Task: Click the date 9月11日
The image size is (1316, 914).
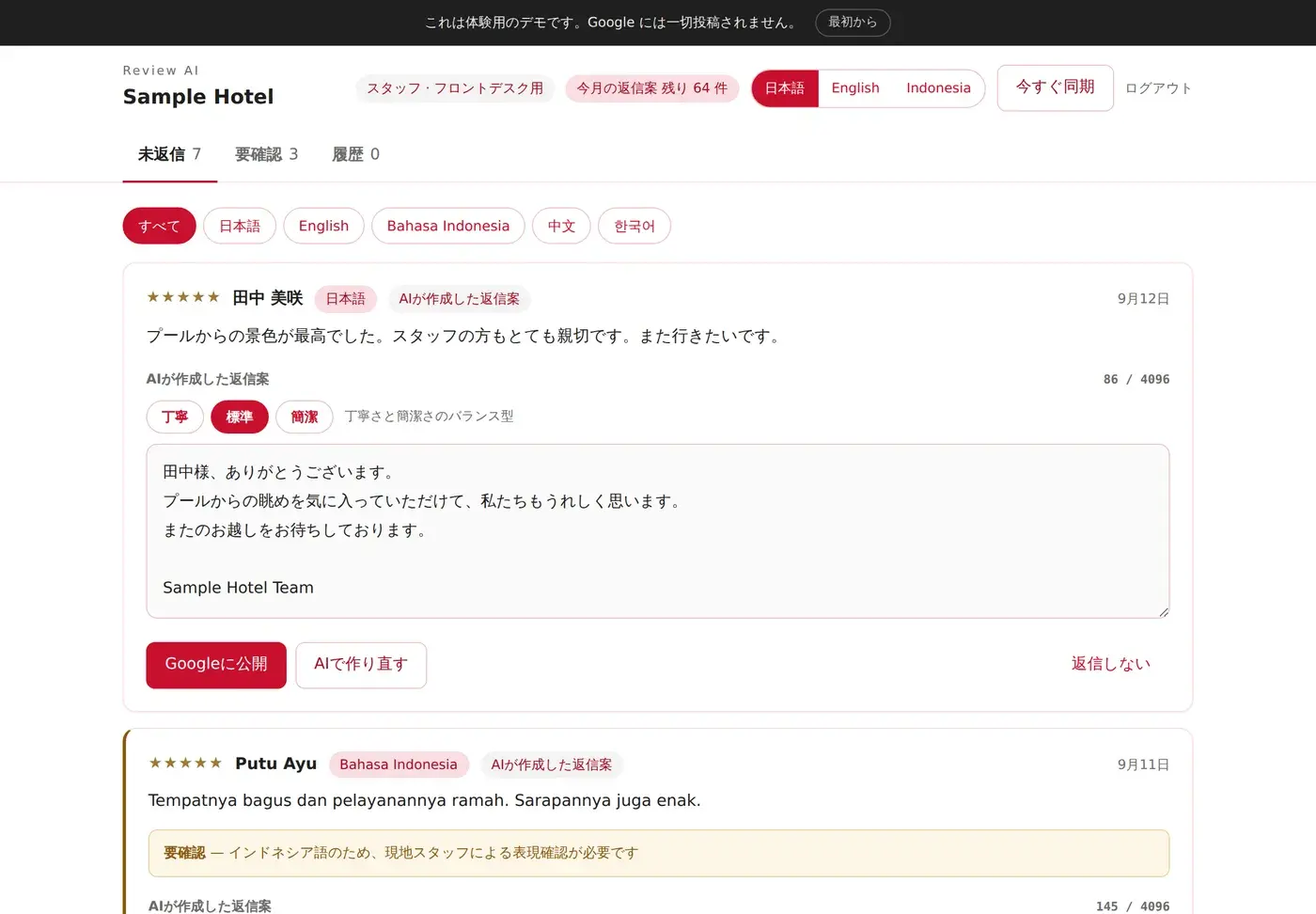Action: pyautogui.click(x=1143, y=764)
